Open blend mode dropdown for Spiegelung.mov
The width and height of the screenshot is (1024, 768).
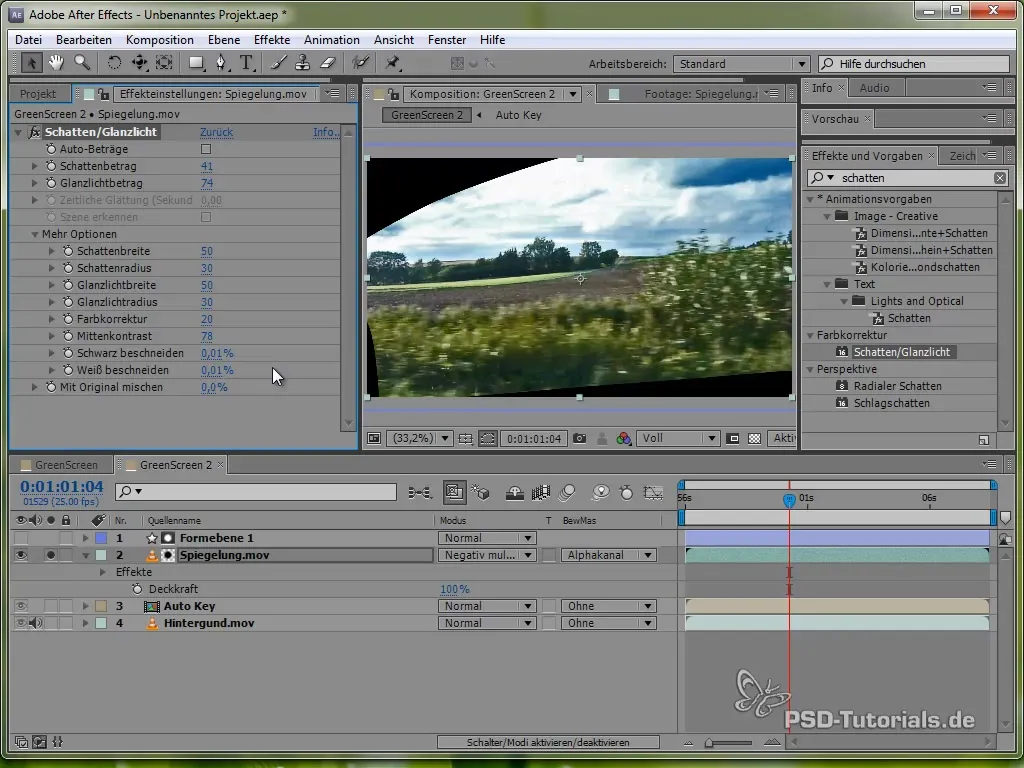(x=487, y=555)
